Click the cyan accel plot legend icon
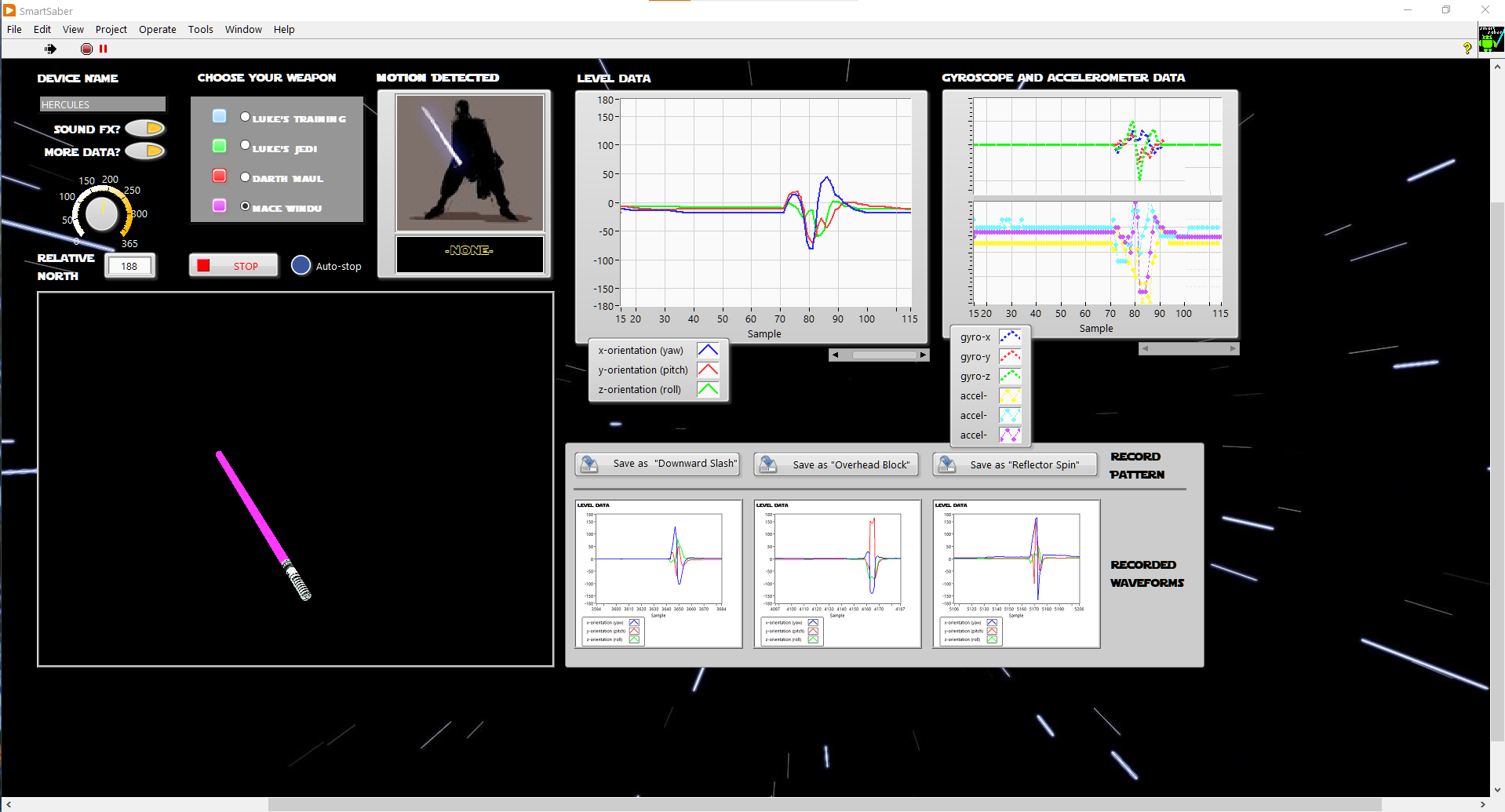Image resolution: width=1505 pixels, height=812 pixels. point(1010,415)
